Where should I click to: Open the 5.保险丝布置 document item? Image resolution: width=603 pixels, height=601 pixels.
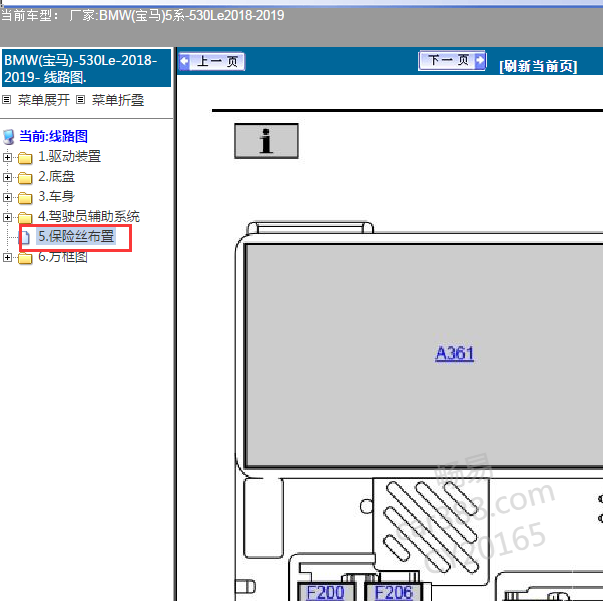76,236
